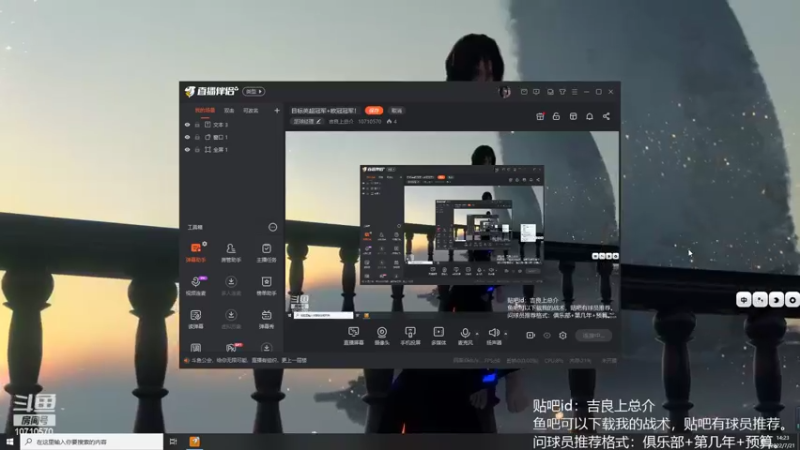
Task: Expand the microphone options arrow
Action: pos(477,334)
